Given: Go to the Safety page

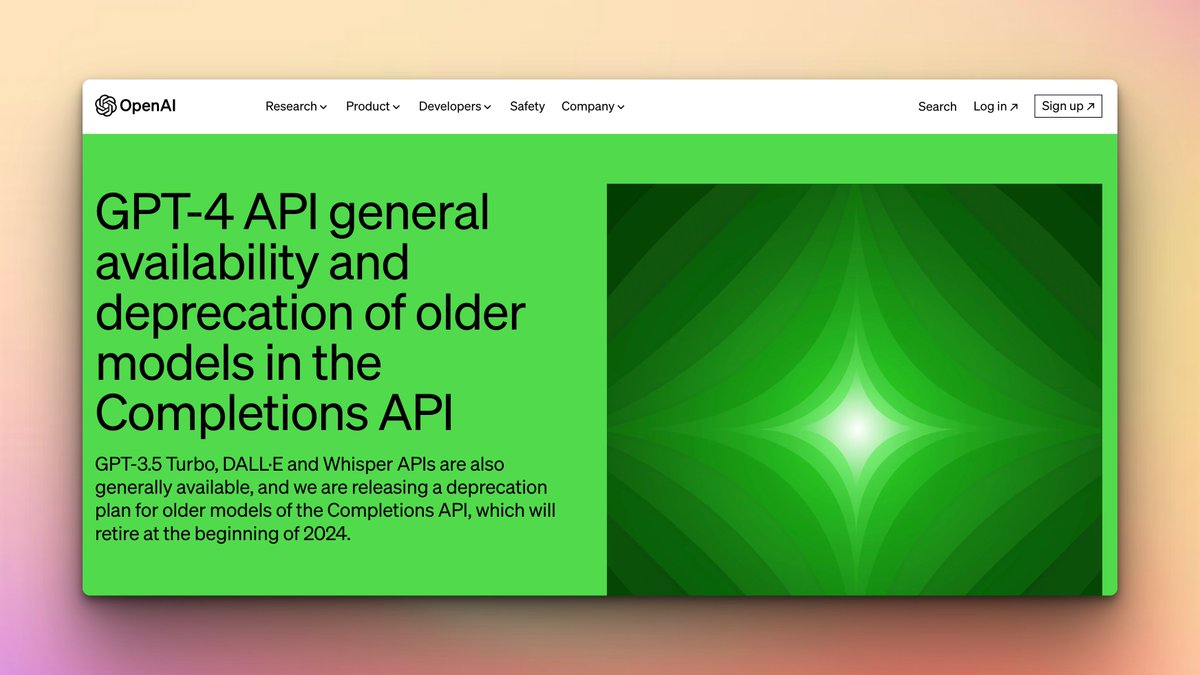Looking at the screenshot, I should pos(527,106).
